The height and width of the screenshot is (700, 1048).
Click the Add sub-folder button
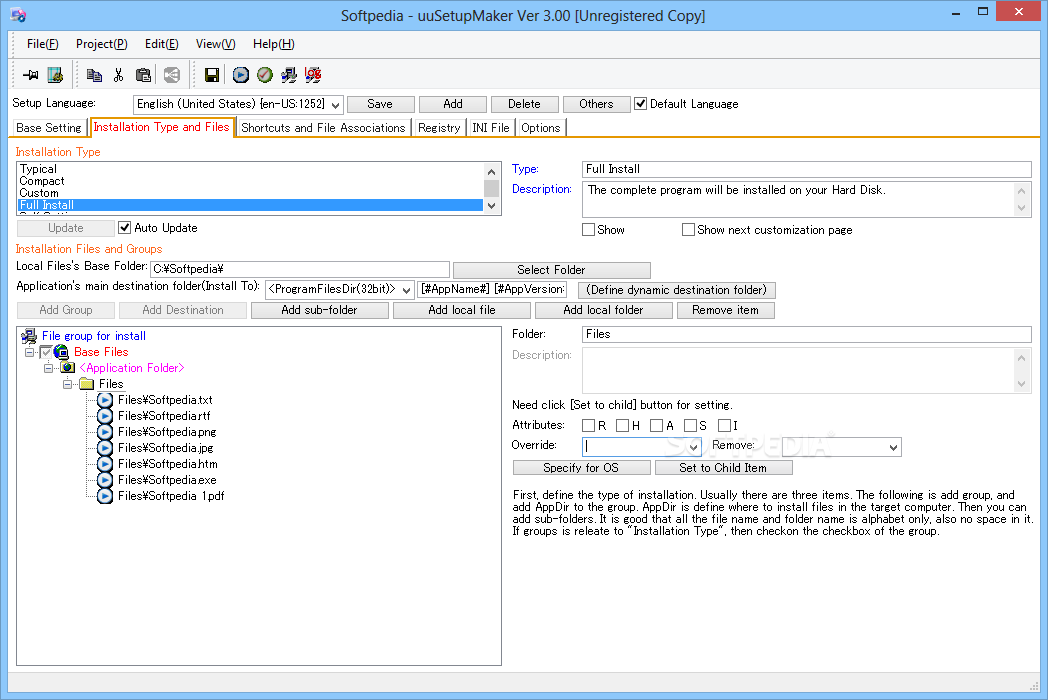319,310
